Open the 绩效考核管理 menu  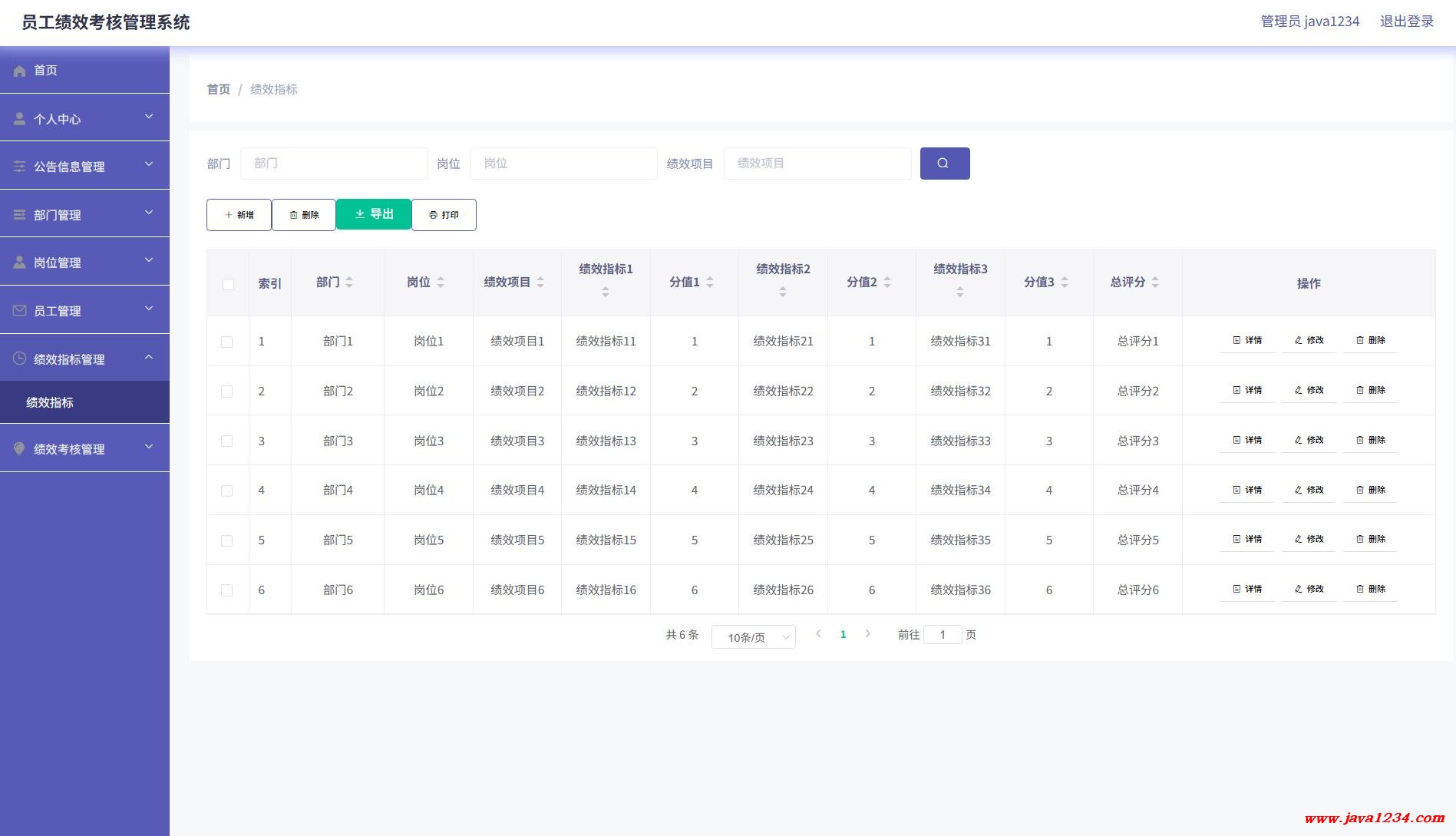84,449
